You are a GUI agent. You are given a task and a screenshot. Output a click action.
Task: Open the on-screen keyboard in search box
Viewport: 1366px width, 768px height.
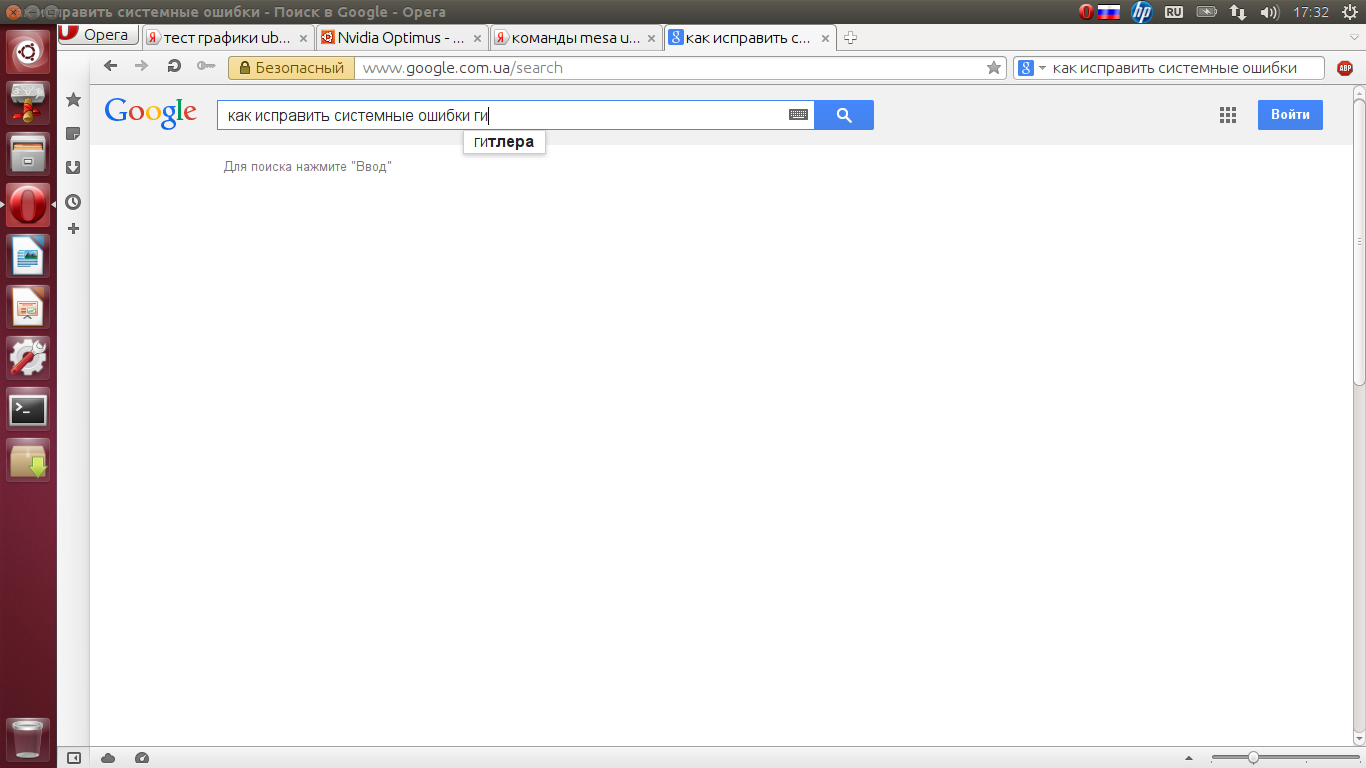pyautogui.click(x=798, y=115)
